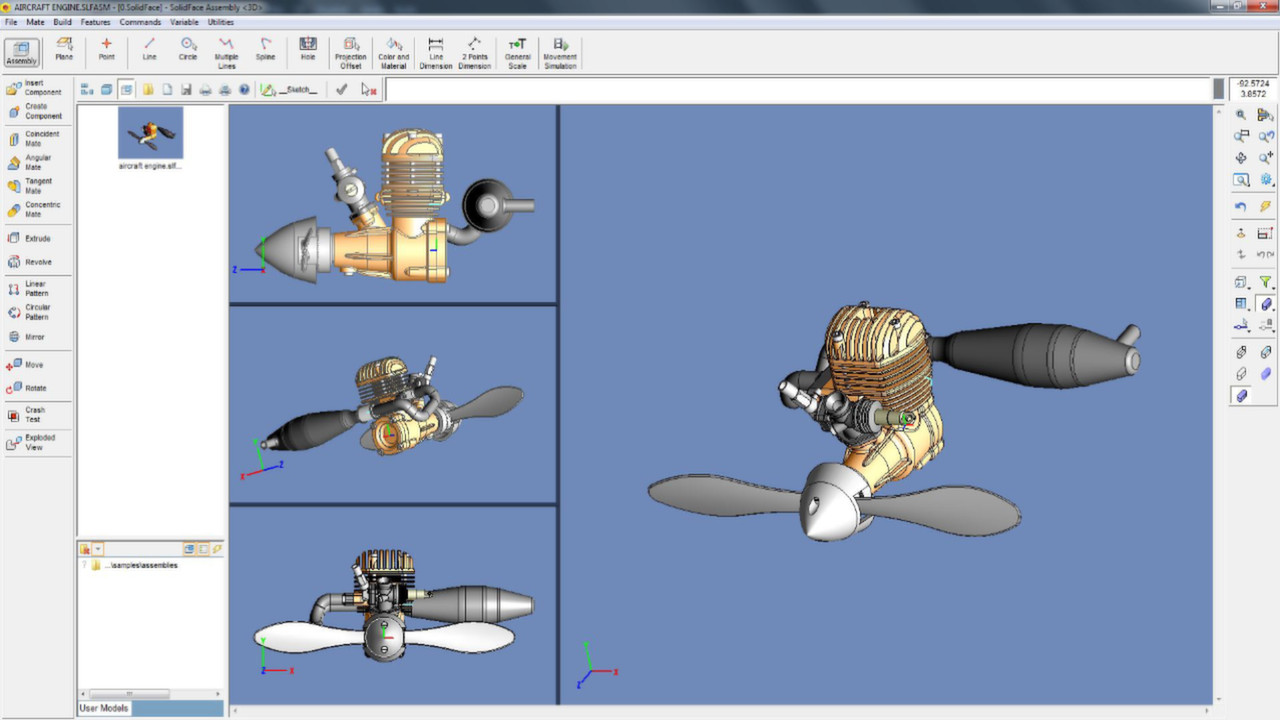Screen dimensions: 1280x720
Task: Open the Movement Simulation tool
Action: (560, 48)
